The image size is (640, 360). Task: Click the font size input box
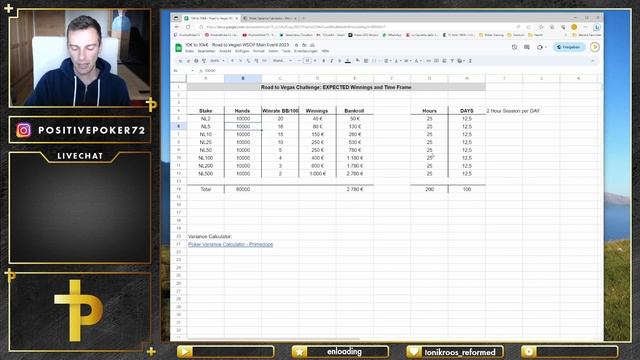307,61
